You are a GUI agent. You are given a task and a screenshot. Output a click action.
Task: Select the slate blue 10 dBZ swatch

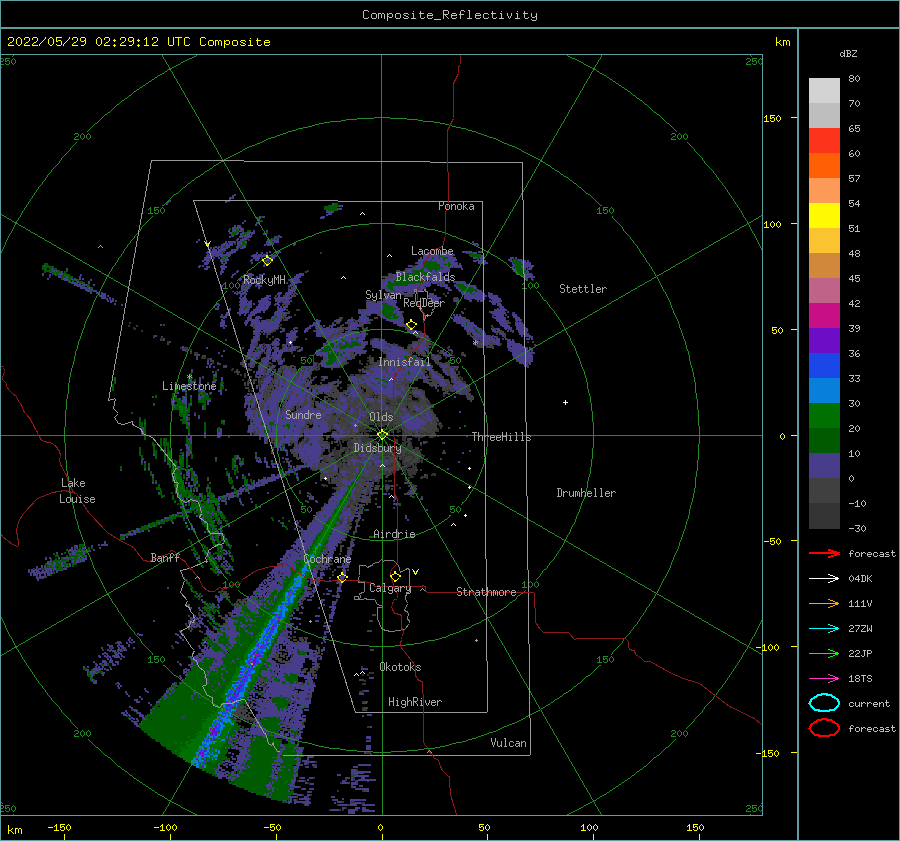(824, 466)
